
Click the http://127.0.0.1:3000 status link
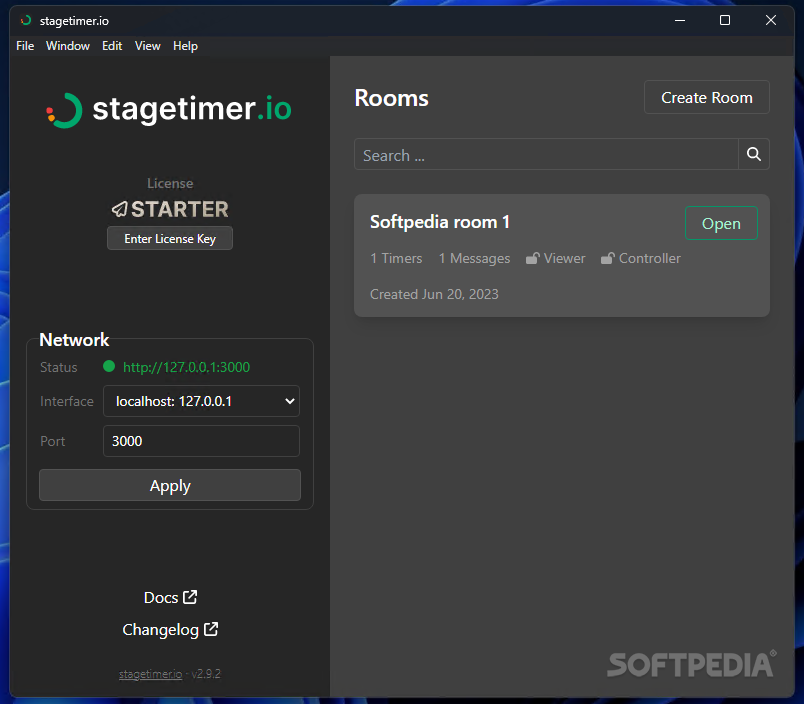tap(186, 367)
